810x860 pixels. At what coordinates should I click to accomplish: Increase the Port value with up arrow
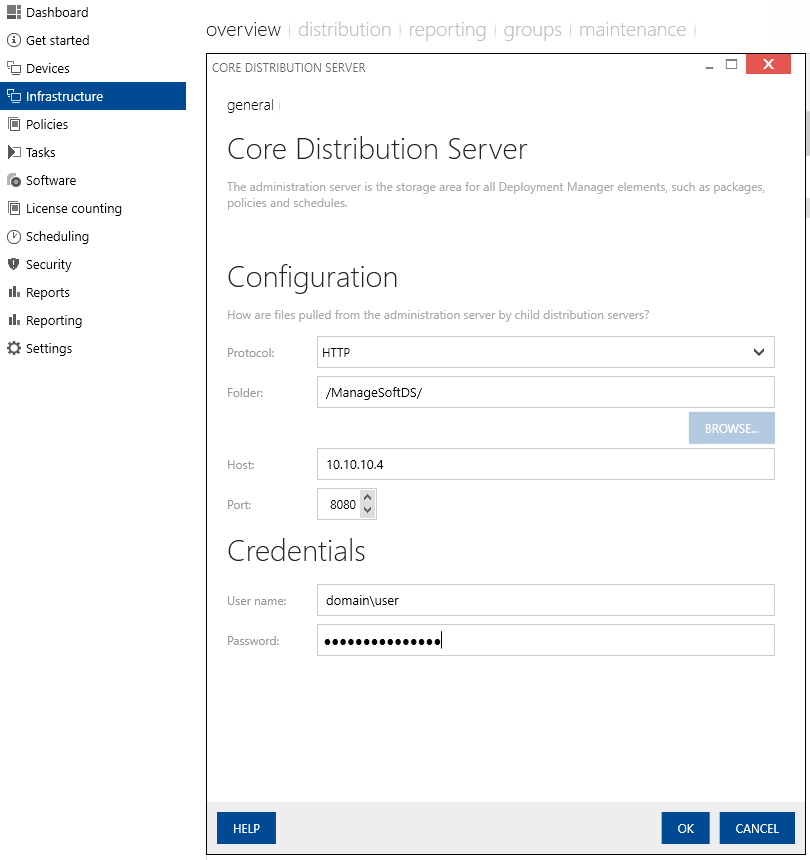point(367,497)
